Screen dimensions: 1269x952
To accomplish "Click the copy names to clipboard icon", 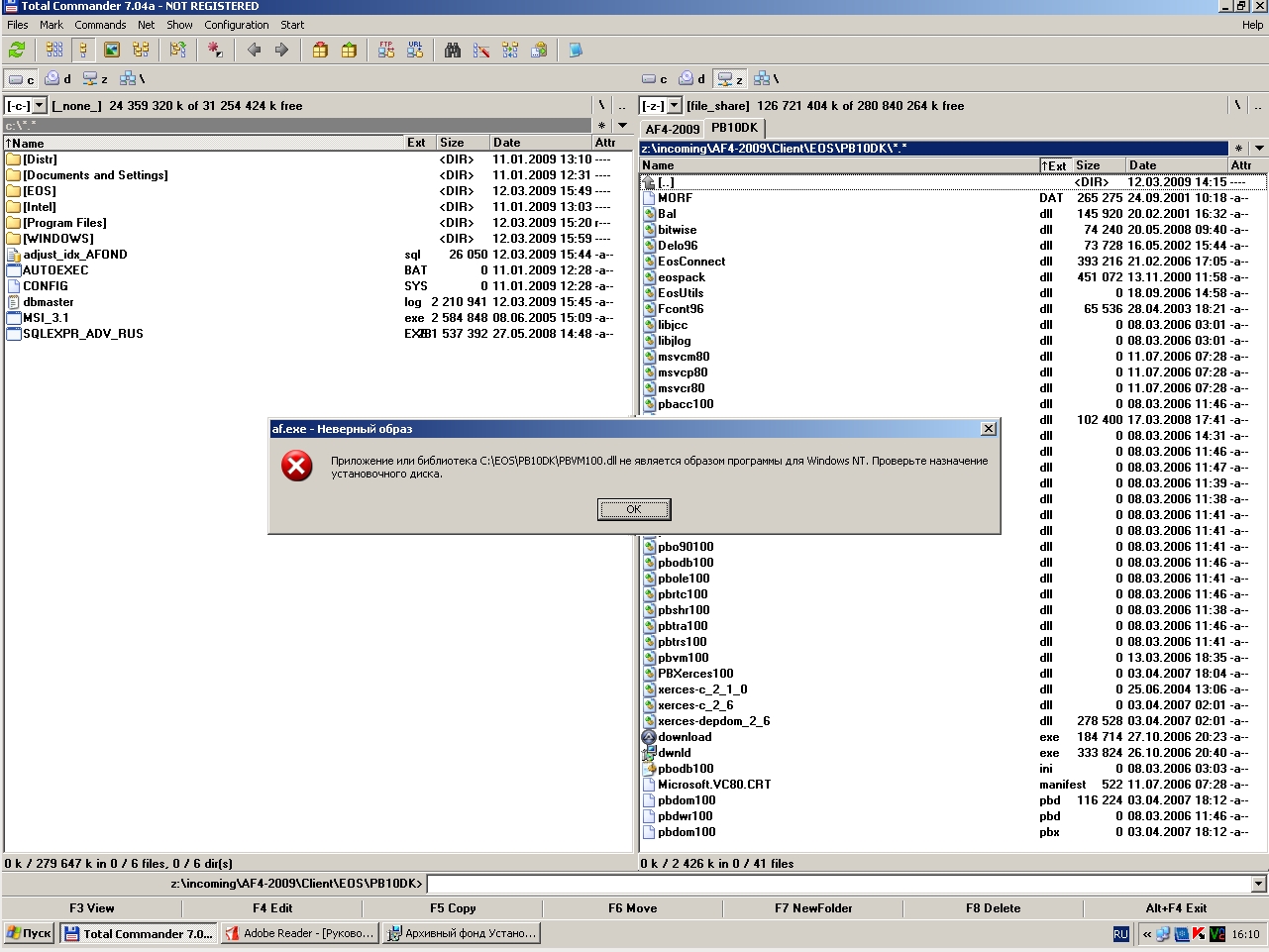I will click(x=539, y=50).
